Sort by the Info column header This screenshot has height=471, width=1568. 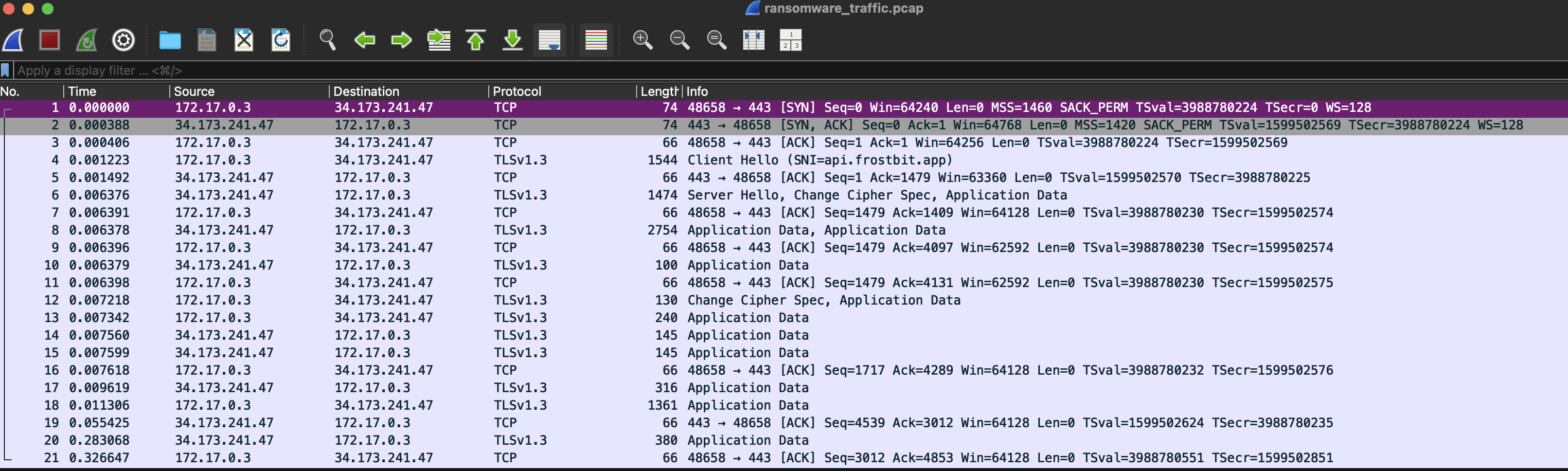point(1125,91)
